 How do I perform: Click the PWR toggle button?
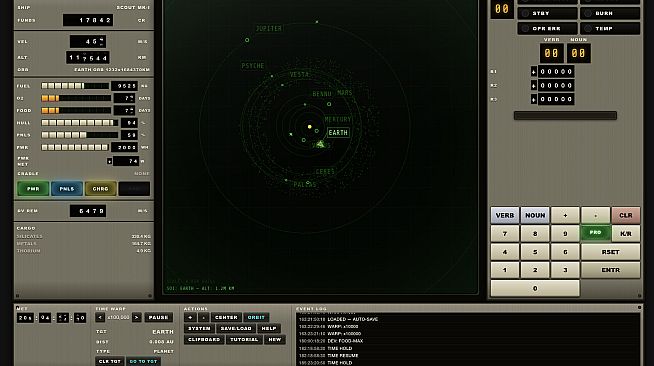coord(33,189)
